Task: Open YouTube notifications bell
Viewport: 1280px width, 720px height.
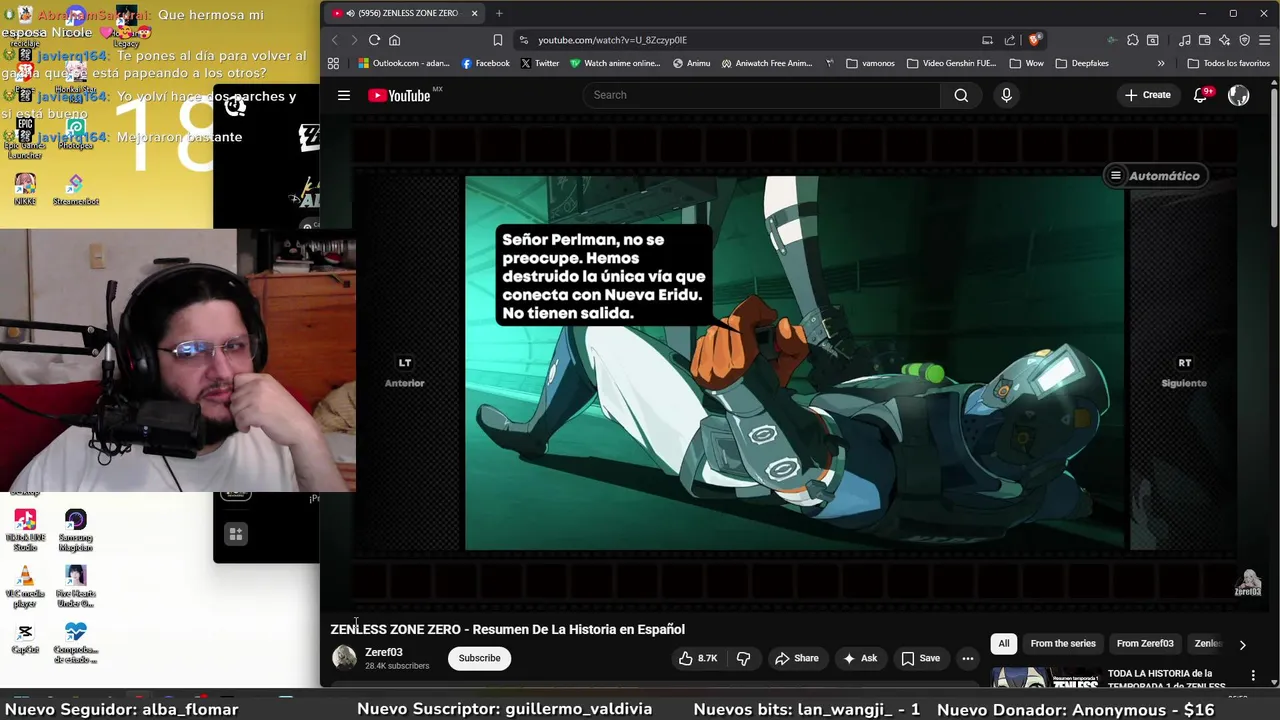Action: tap(1202, 95)
